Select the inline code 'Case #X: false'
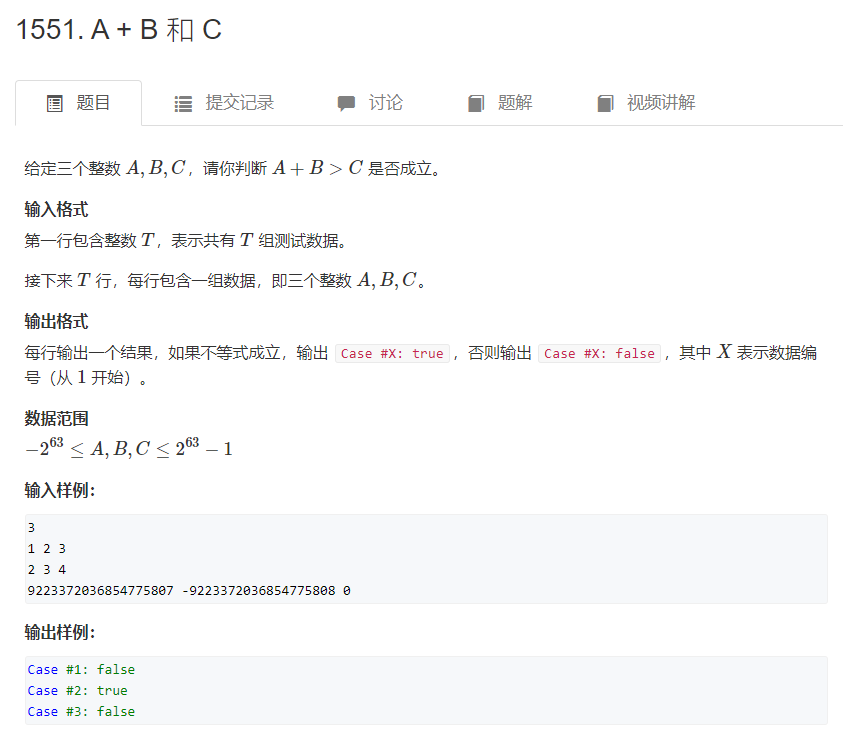This screenshot has height=733, width=843. (x=599, y=354)
